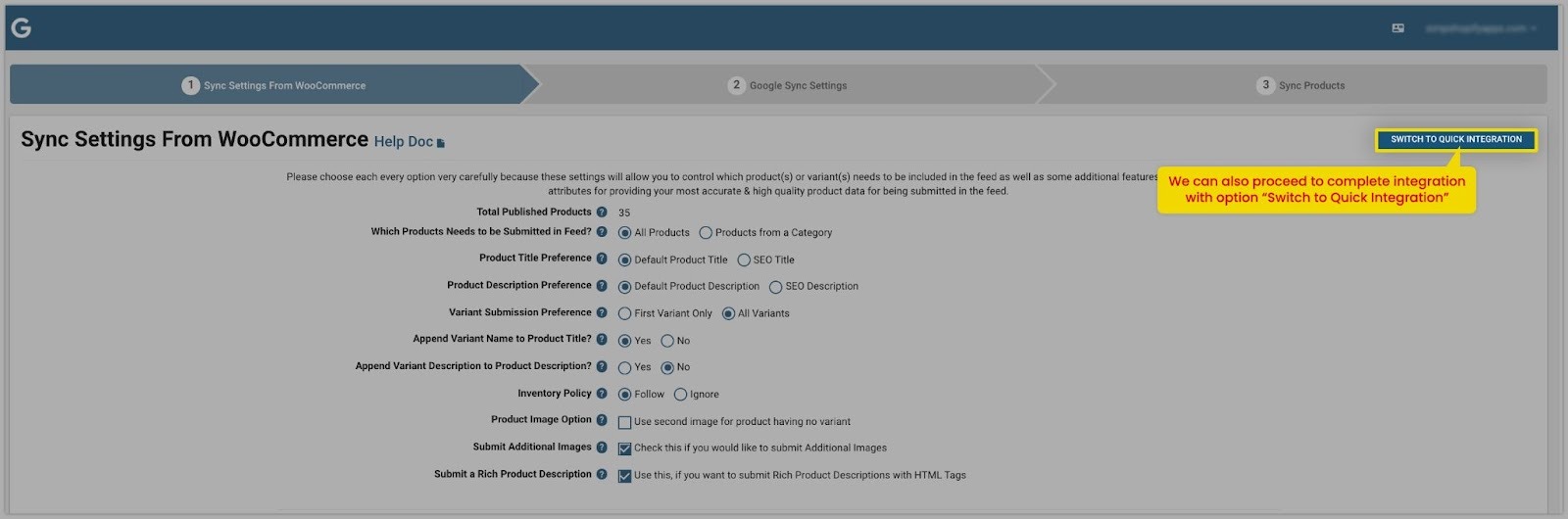Open help icon beside Total Published Products
The width and height of the screenshot is (1568, 519).
pyautogui.click(x=602, y=212)
